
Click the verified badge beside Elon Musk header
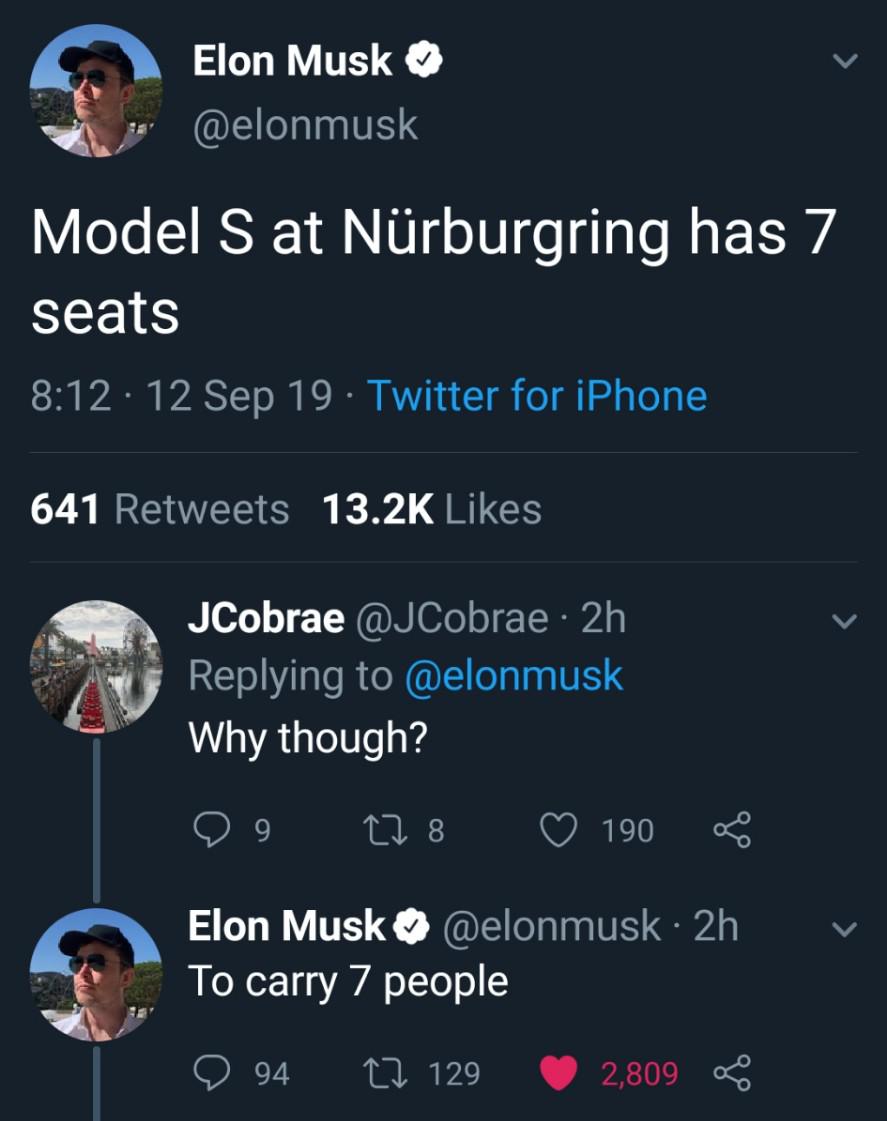[424, 62]
